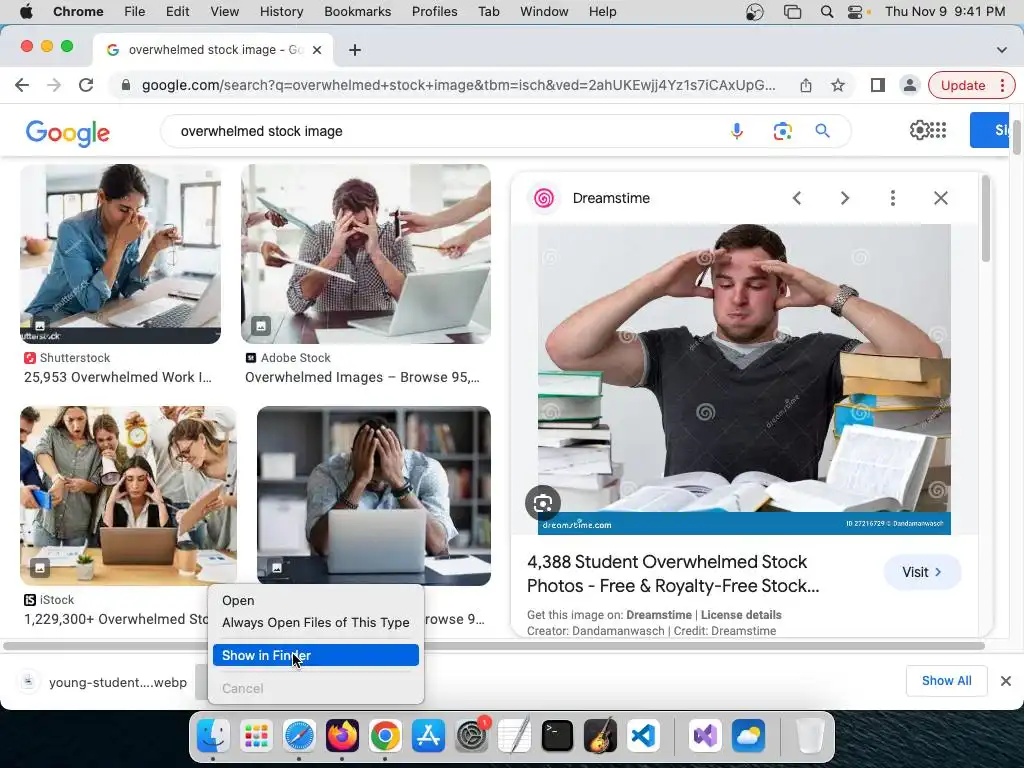The height and width of the screenshot is (768, 1024).
Task: Open the History menu
Action: pos(281,12)
